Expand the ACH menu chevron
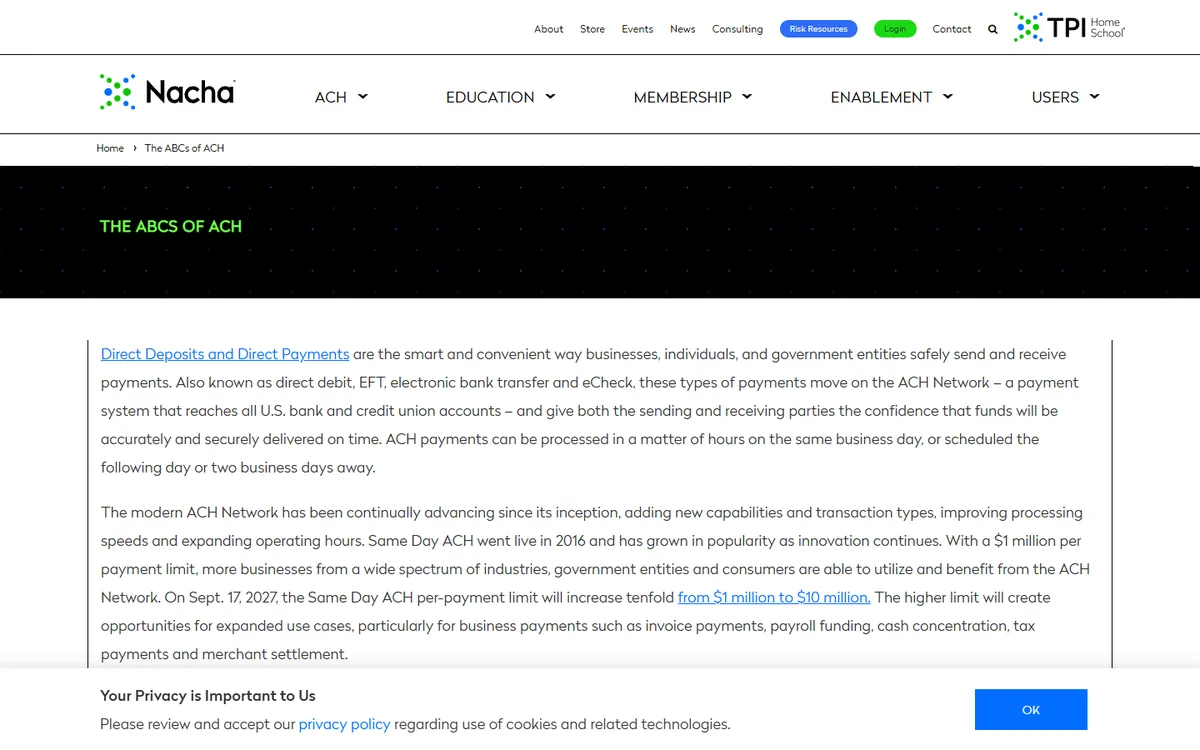Viewport: 1200px width, 750px height. click(363, 97)
